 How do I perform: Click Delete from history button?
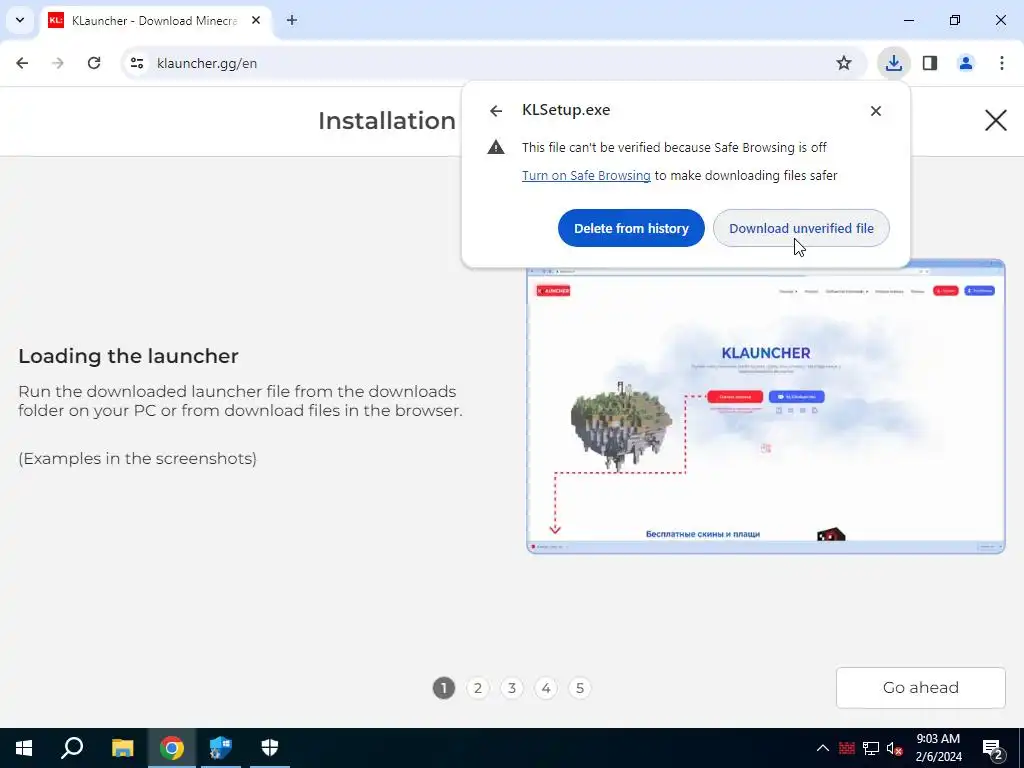pyautogui.click(x=631, y=228)
